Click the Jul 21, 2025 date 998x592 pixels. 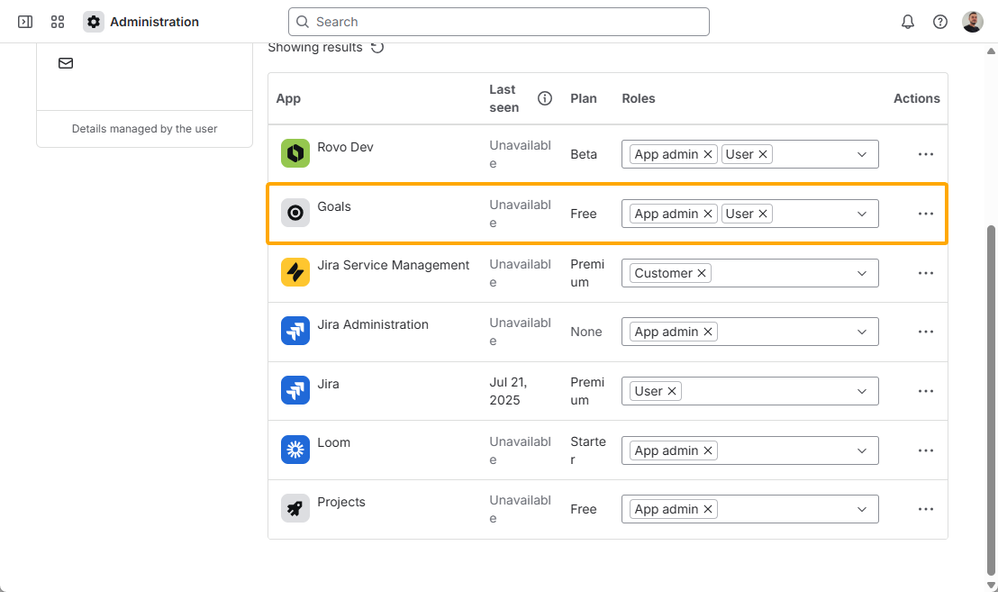(x=508, y=391)
